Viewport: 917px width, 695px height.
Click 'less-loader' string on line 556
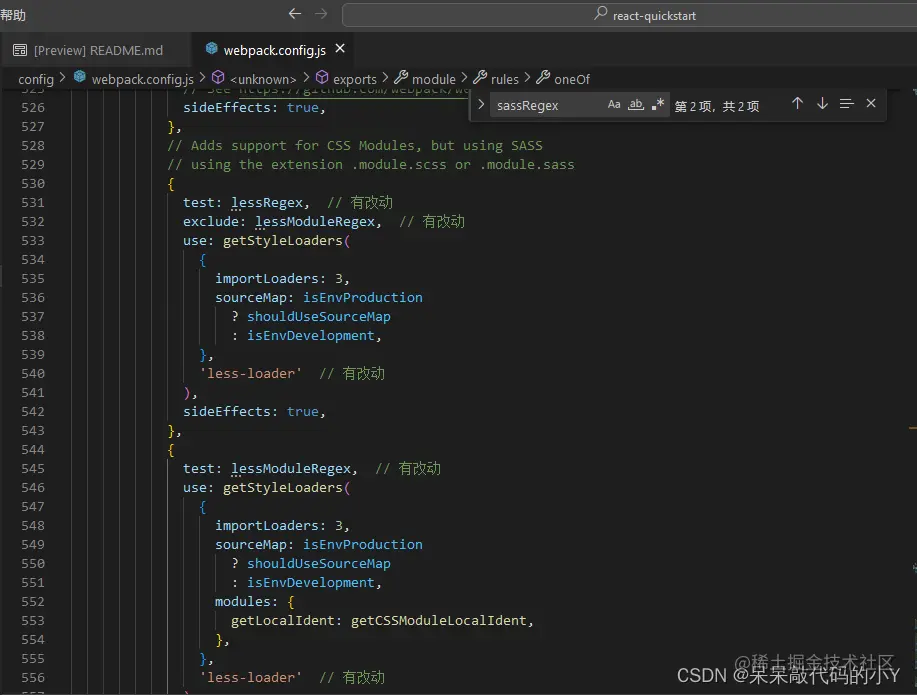pos(251,678)
